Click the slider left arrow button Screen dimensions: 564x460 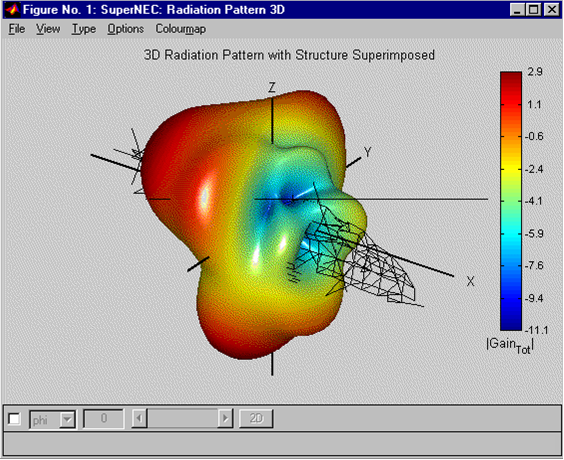[139, 419]
